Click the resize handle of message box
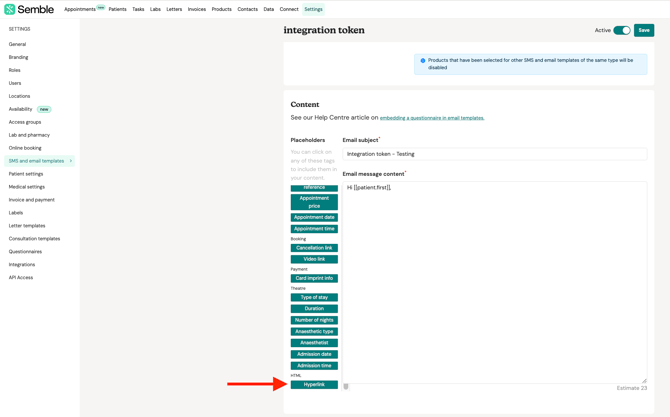670x417 pixels. 644,380
